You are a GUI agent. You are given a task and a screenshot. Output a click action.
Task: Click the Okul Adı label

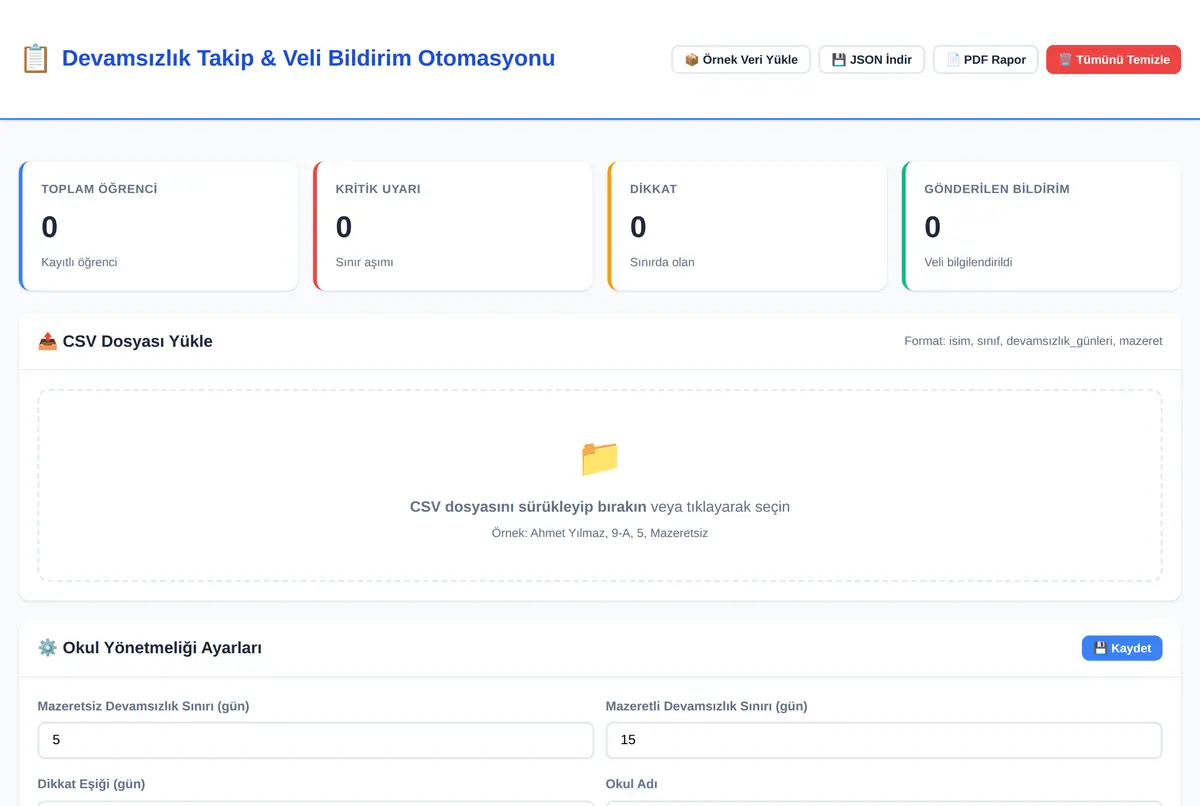(631, 784)
